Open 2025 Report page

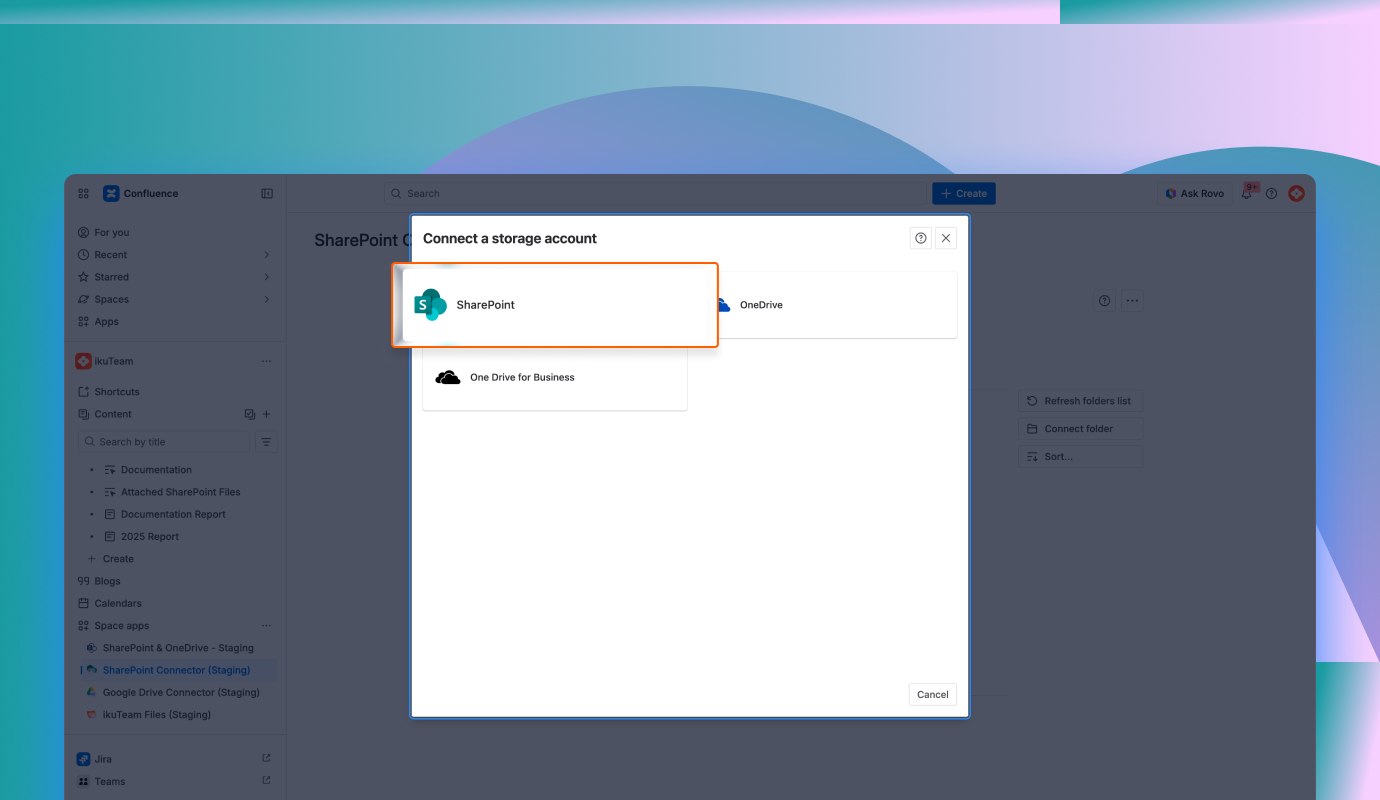pyautogui.click(x=150, y=537)
